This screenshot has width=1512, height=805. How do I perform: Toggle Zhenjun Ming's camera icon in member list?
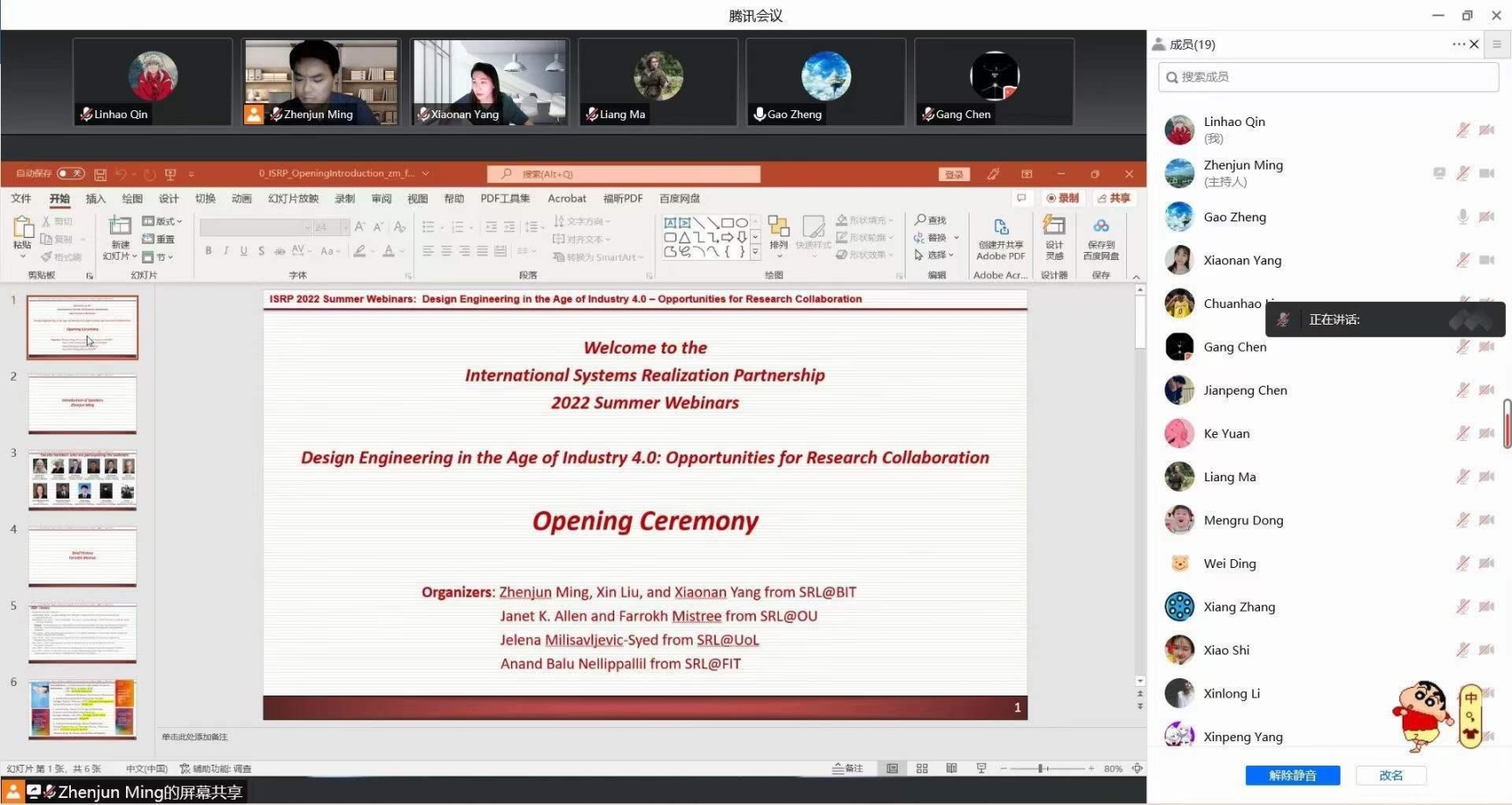tap(1487, 173)
